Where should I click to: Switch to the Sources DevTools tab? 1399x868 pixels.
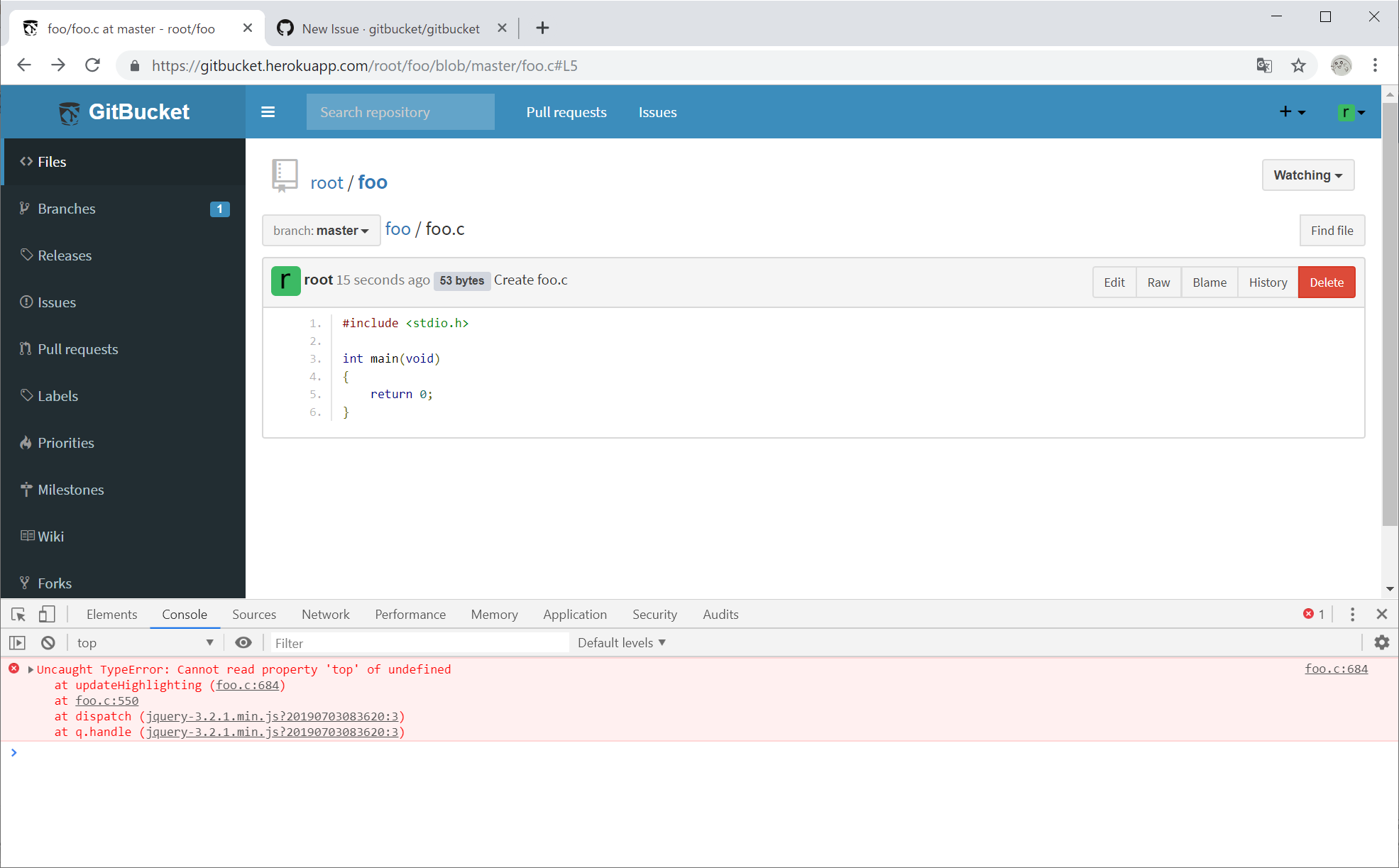[254, 615]
